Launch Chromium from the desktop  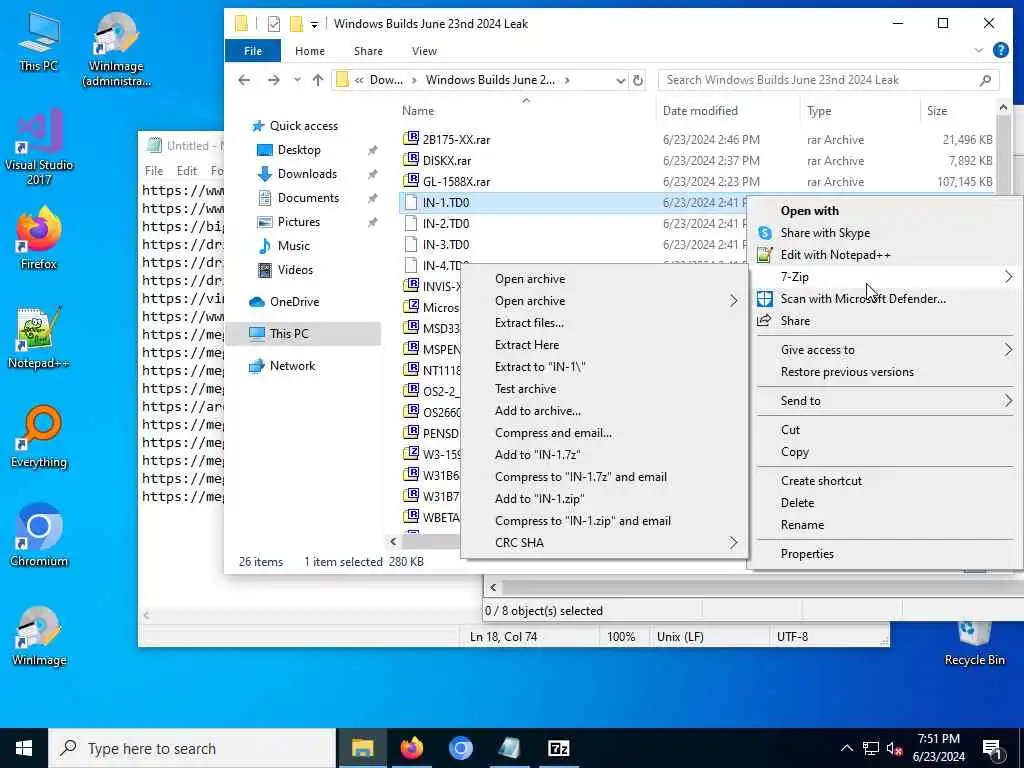pos(39,536)
